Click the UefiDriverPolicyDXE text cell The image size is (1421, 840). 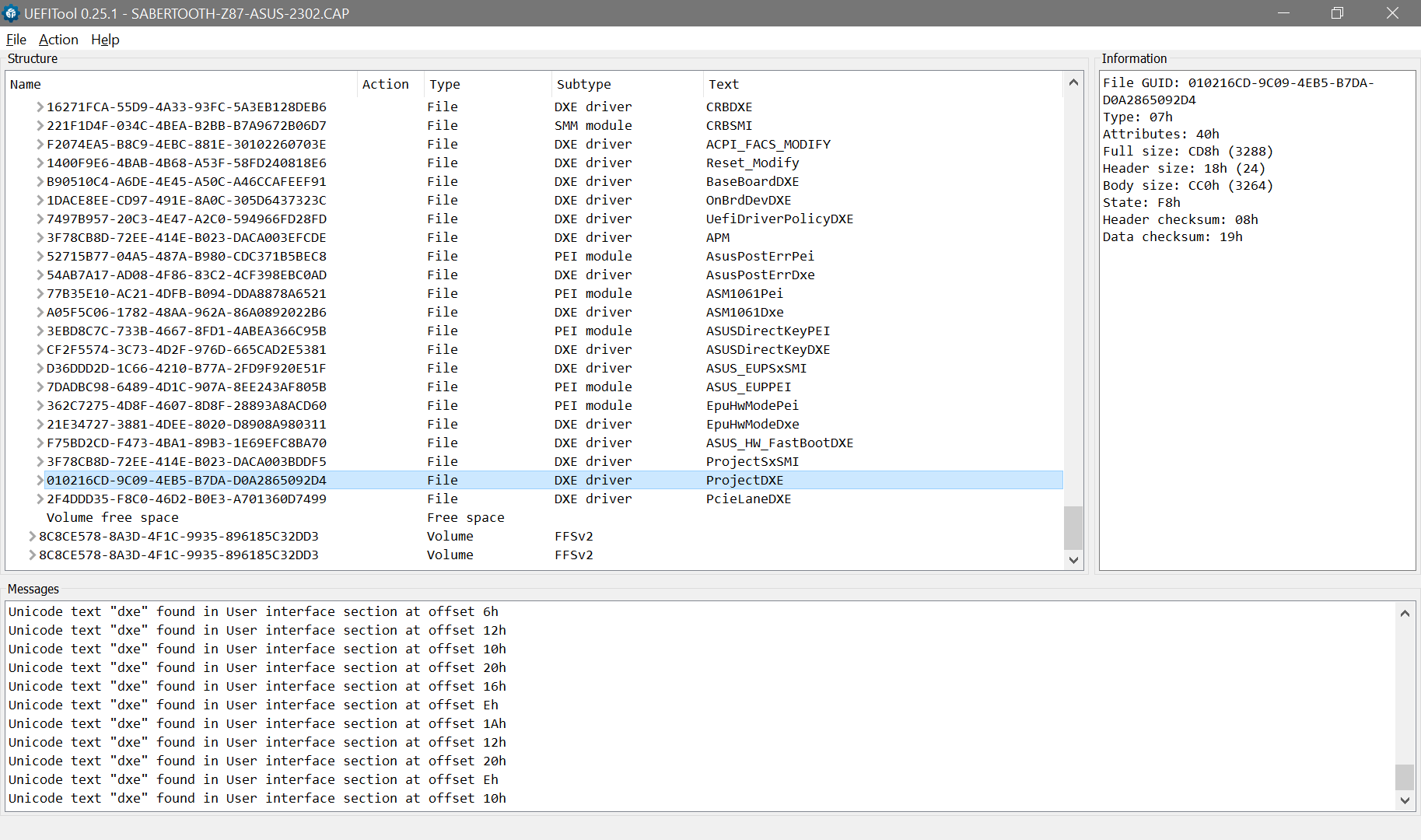(779, 219)
